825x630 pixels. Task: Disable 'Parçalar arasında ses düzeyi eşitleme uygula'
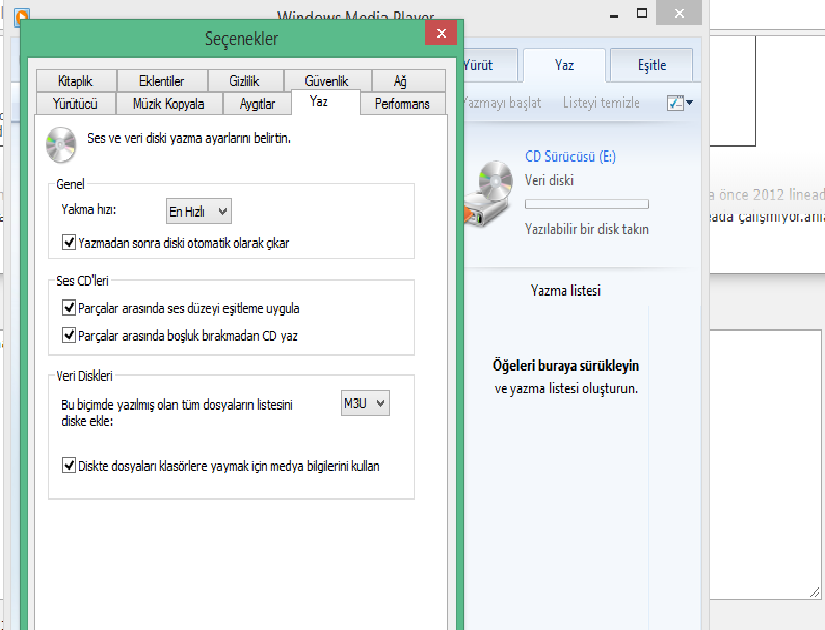(x=69, y=309)
